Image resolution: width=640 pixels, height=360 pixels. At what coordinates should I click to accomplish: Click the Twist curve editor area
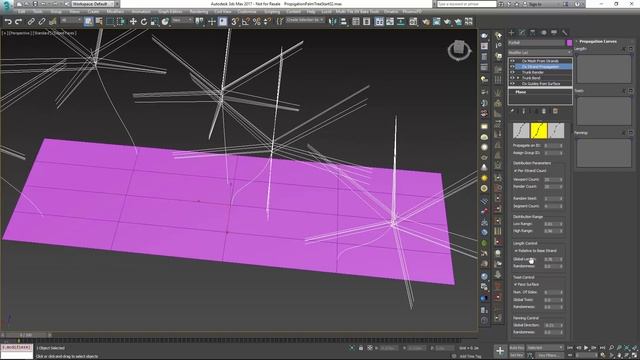point(604,111)
